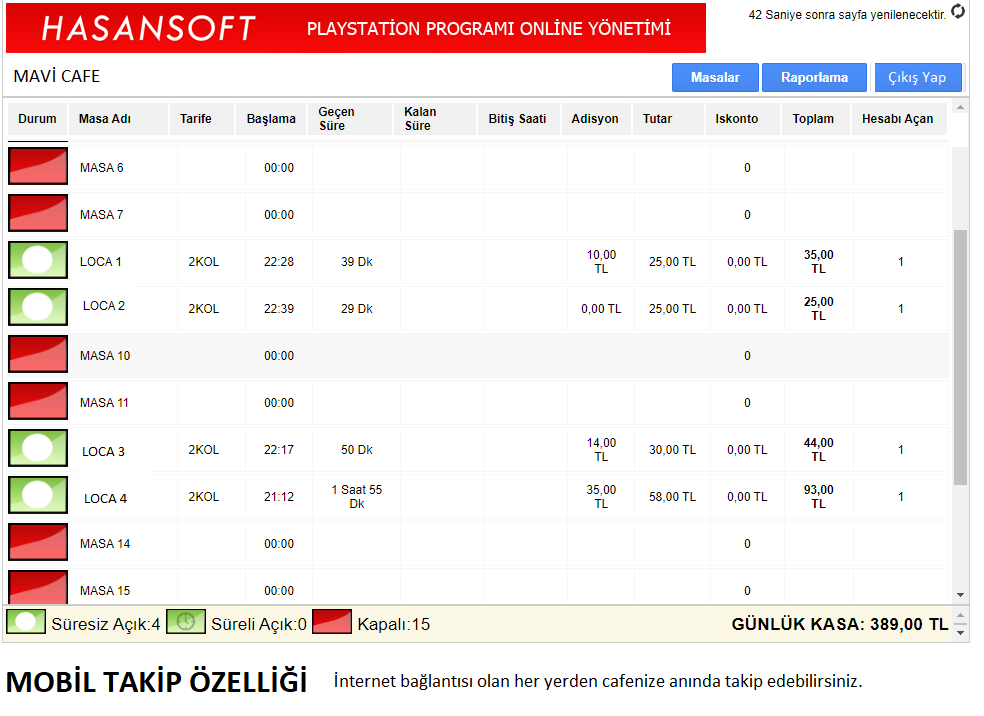The height and width of the screenshot is (716, 984).
Task: Select the LOCA 3 table name
Action: tap(104, 451)
